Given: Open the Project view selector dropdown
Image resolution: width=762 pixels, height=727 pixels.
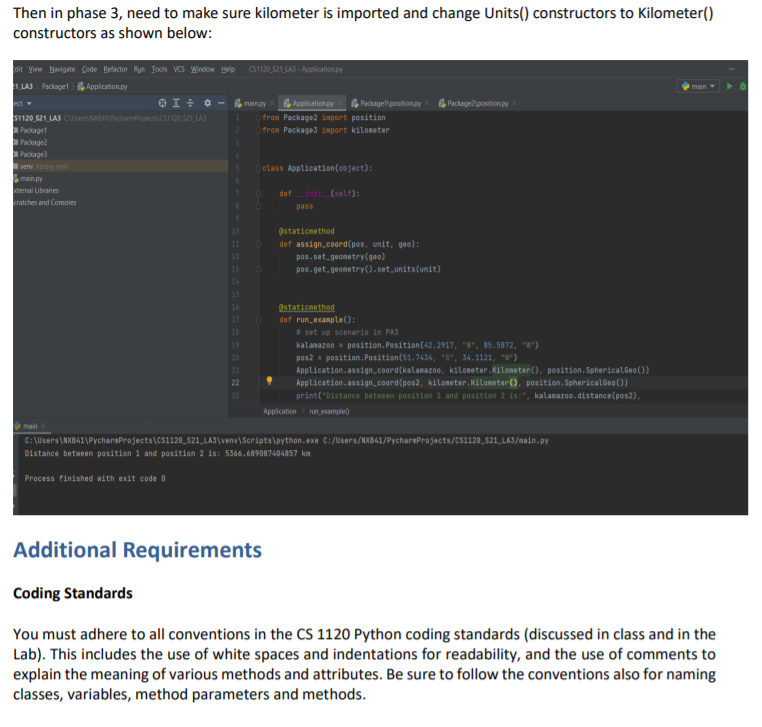Looking at the screenshot, I should [29, 104].
